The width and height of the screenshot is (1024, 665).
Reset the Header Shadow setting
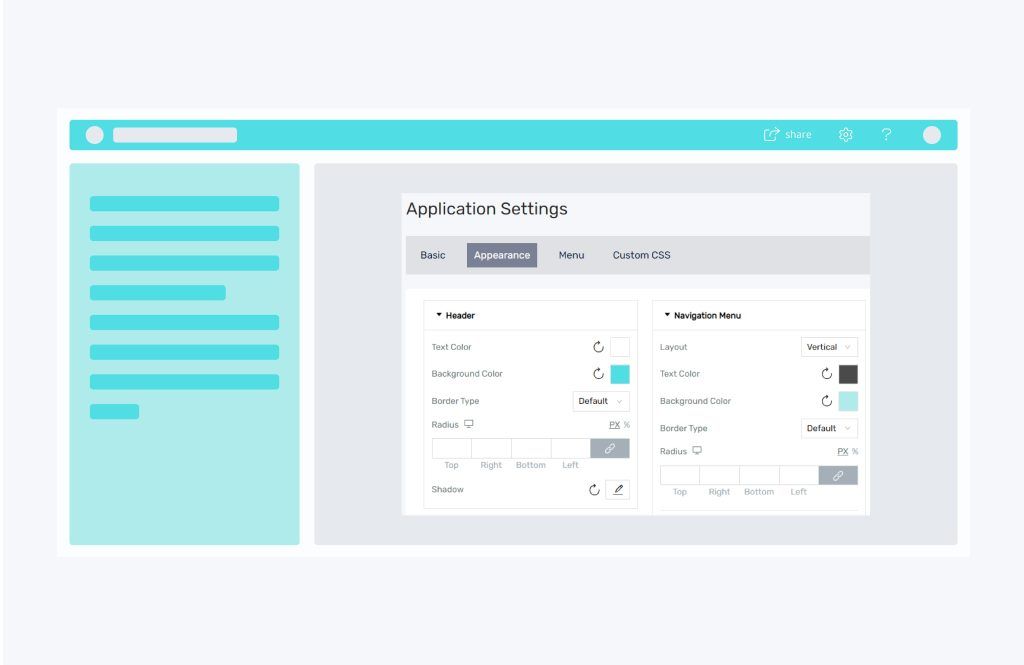pyautogui.click(x=594, y=489)
